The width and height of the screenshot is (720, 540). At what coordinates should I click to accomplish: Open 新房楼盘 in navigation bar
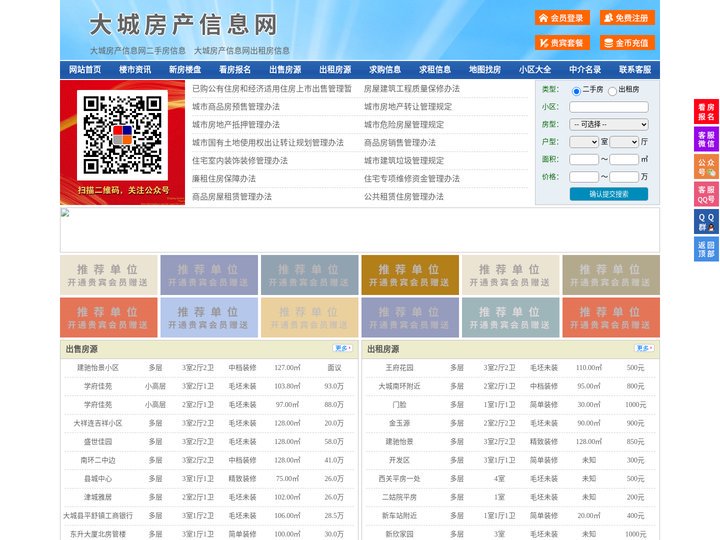tap(185, 70)
